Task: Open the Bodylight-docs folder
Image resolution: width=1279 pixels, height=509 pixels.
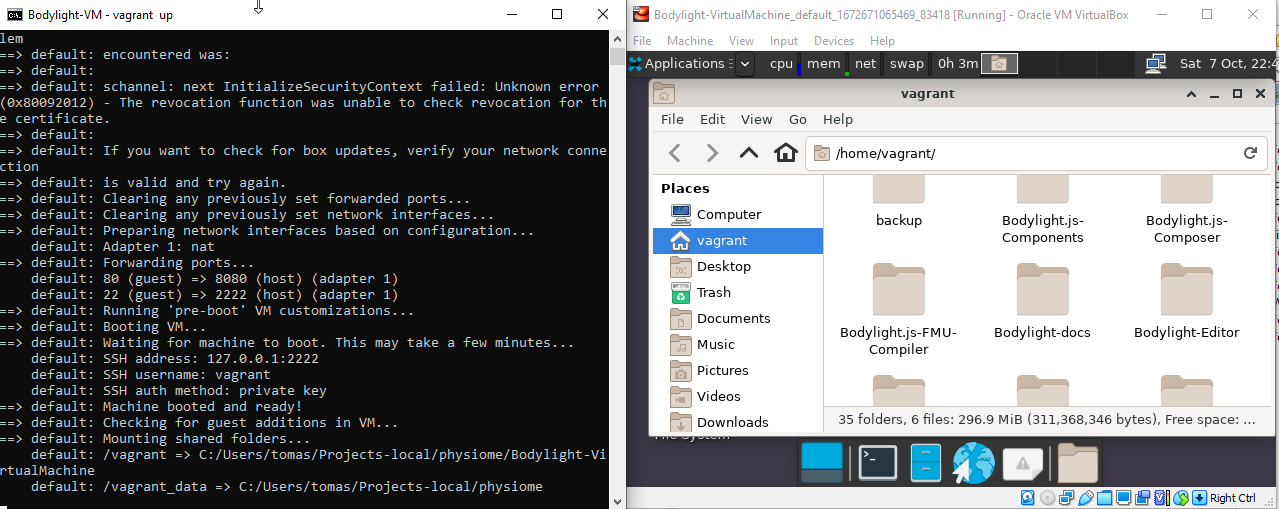Action: point(1042,300)
